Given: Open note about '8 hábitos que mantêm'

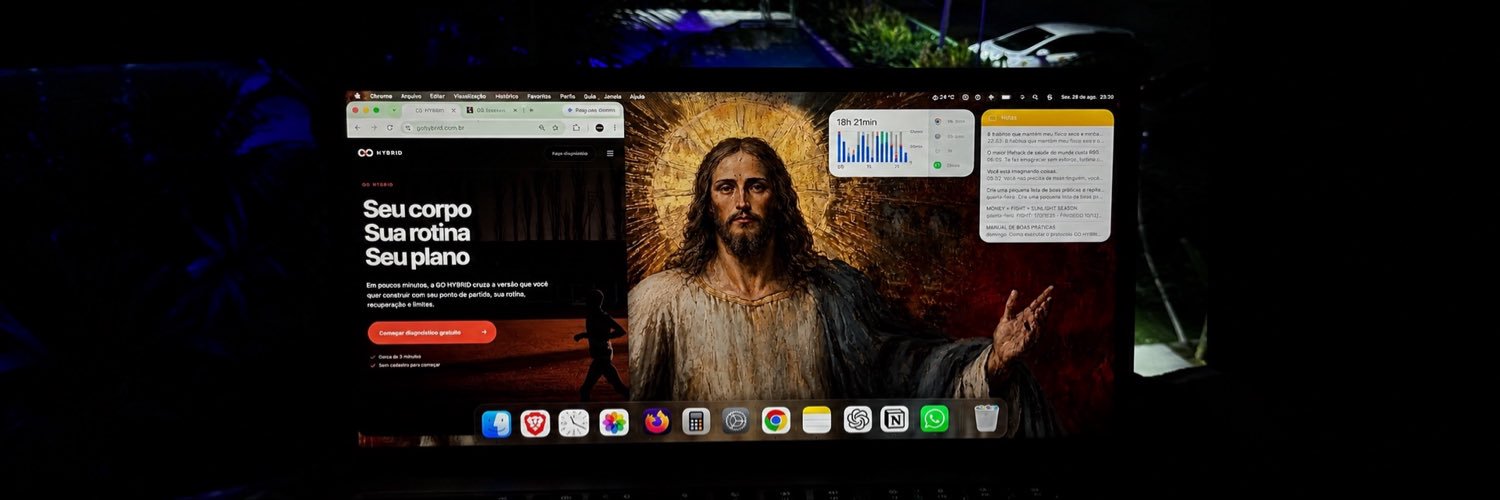Looking at the screenshot, I should point(1044,136).
